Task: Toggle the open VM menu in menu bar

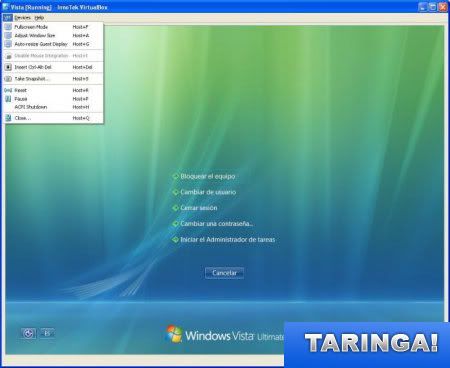Action: tap(7, 17)
